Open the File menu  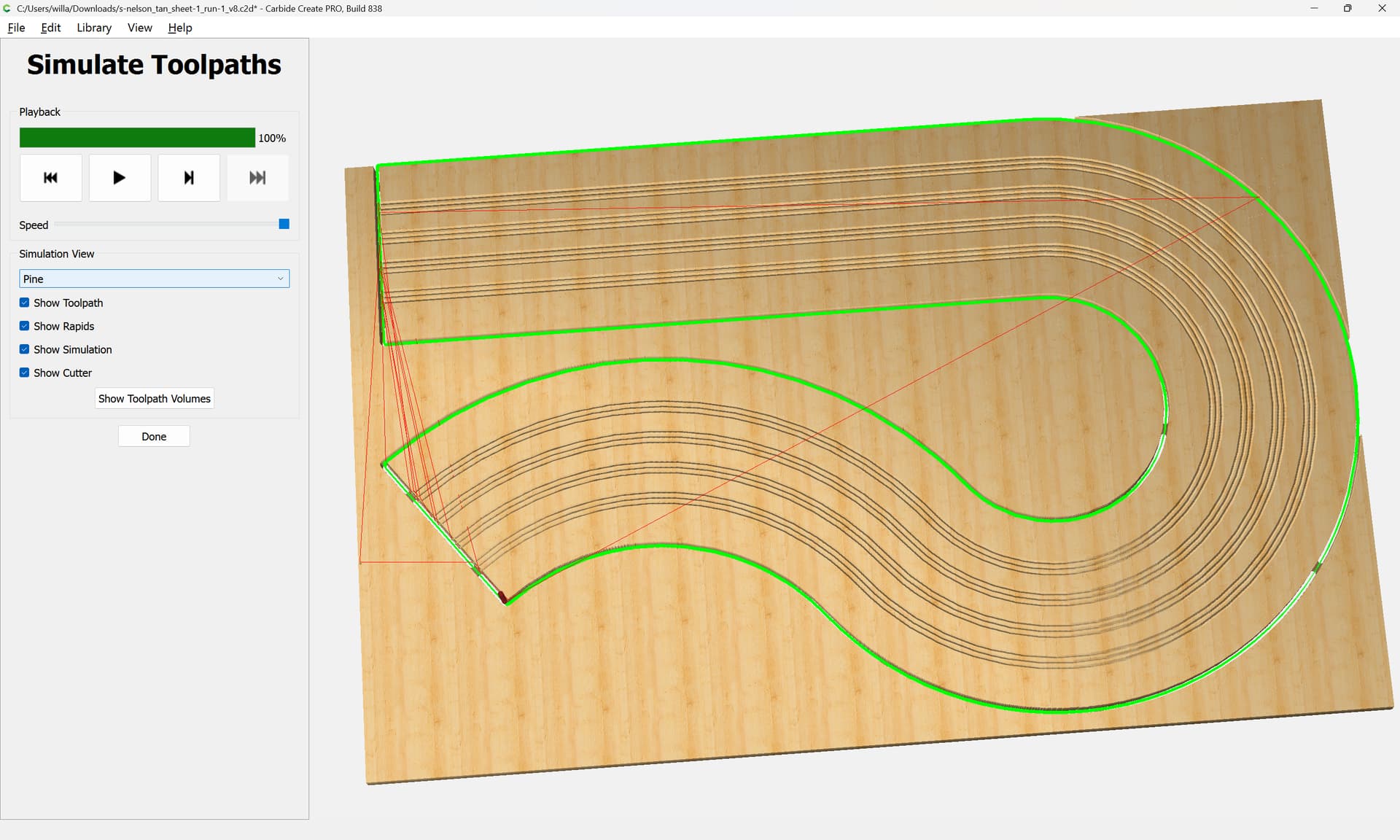(16, 28)
